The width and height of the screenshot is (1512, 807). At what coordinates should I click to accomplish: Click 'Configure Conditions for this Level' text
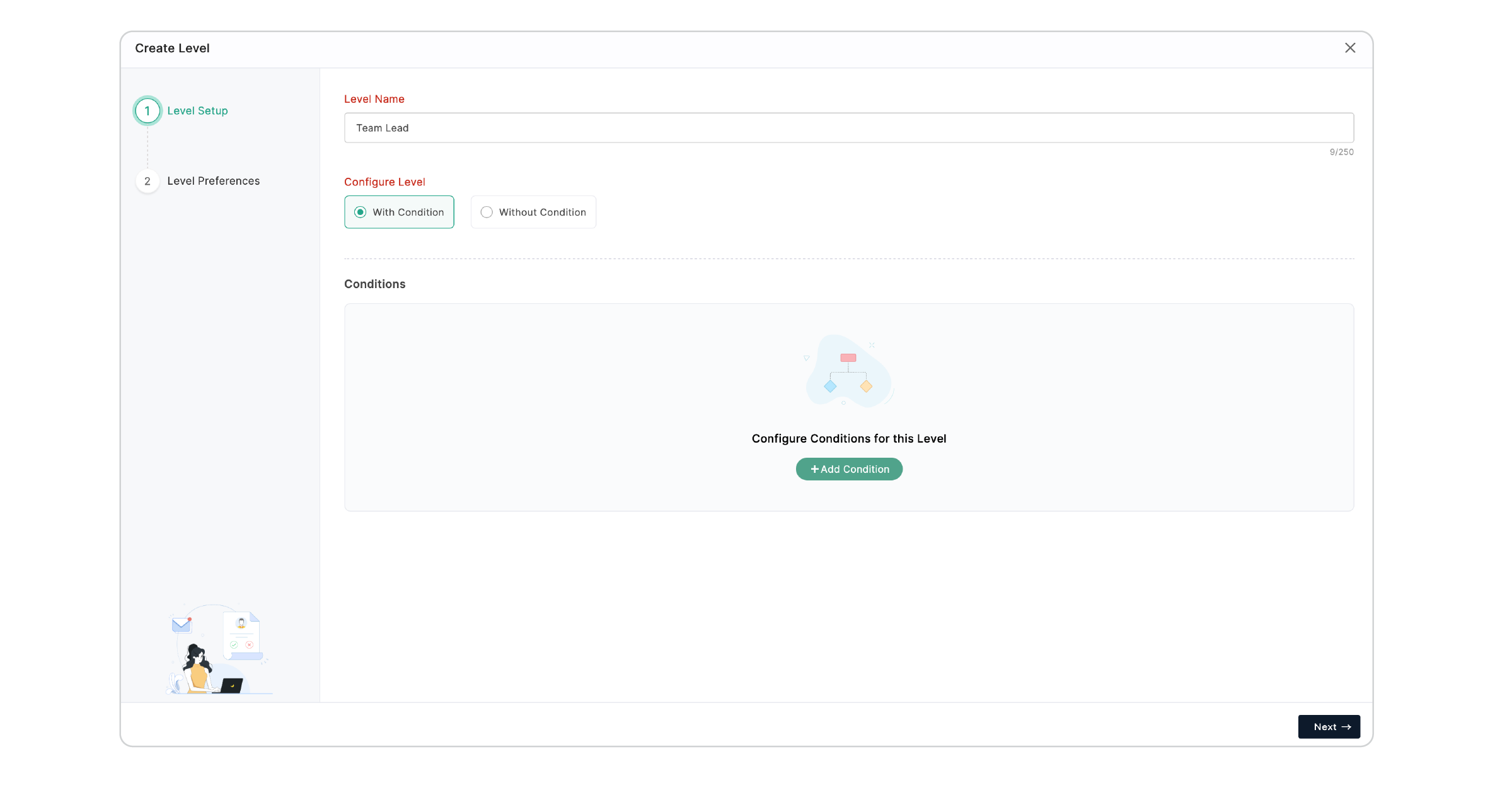[x=848, y=439]
